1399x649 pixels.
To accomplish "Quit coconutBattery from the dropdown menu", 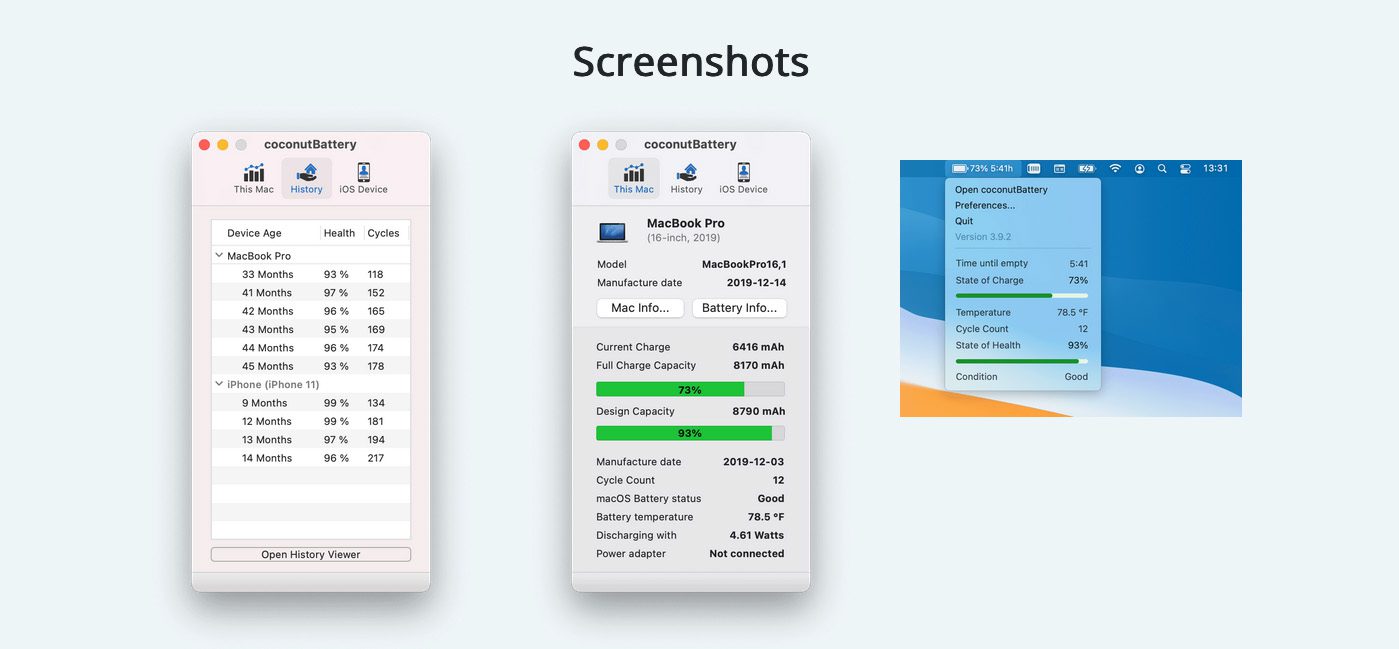I will (x=963, y=220).
